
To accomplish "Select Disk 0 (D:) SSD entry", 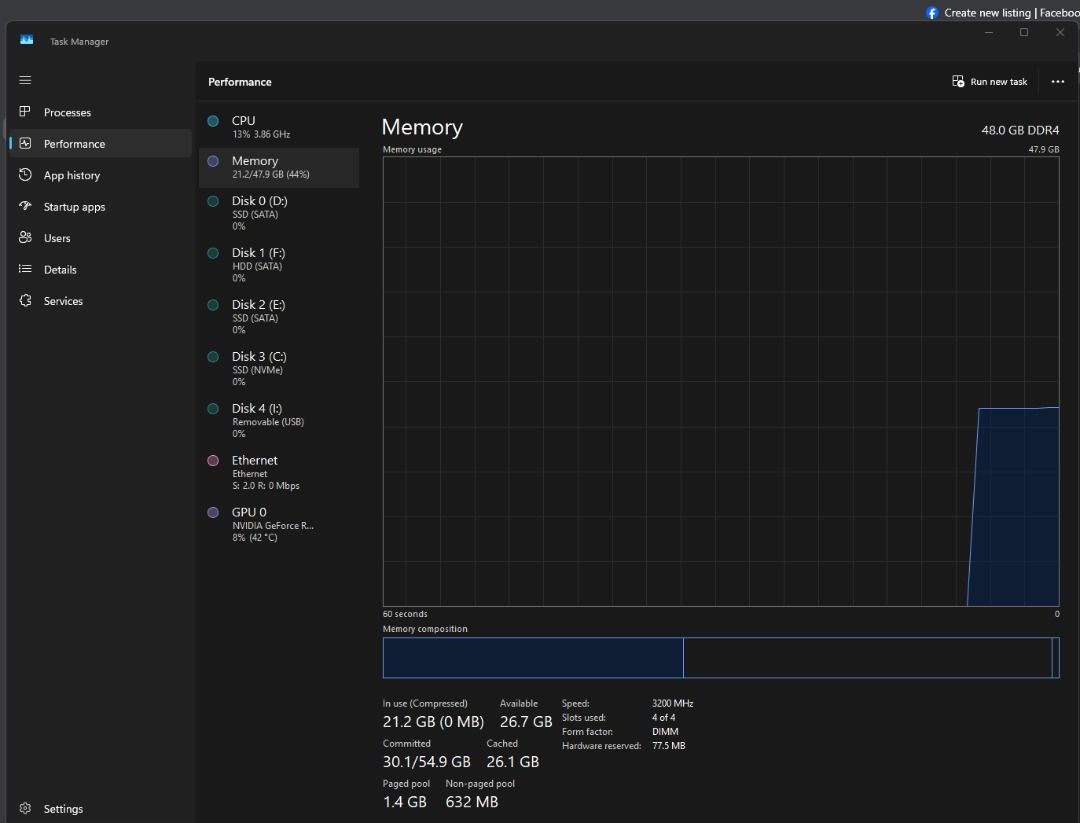I will 279,213.
